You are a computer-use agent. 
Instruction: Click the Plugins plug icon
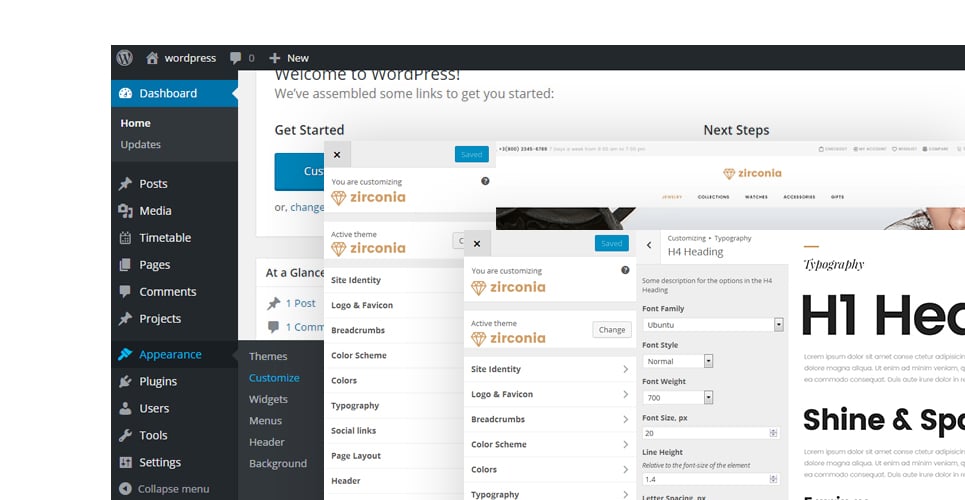pyautogui.click(x=126, y=381)
